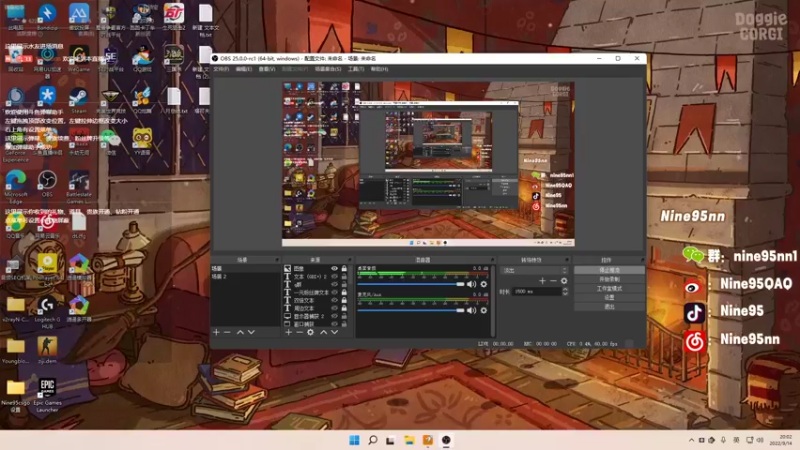The image size is (800, 450).
Task: Open the Windows Start menu
Action: tap(354, 440)
